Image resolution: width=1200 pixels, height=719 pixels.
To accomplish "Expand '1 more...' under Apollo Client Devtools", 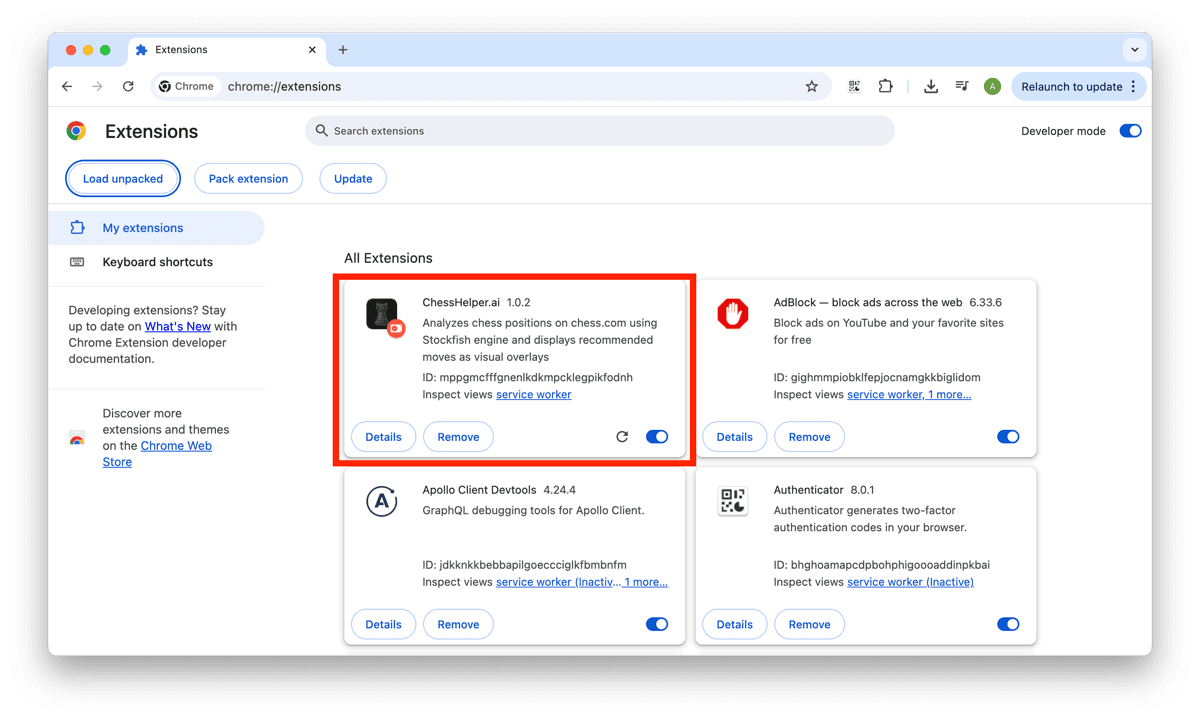I will point(646,581).
